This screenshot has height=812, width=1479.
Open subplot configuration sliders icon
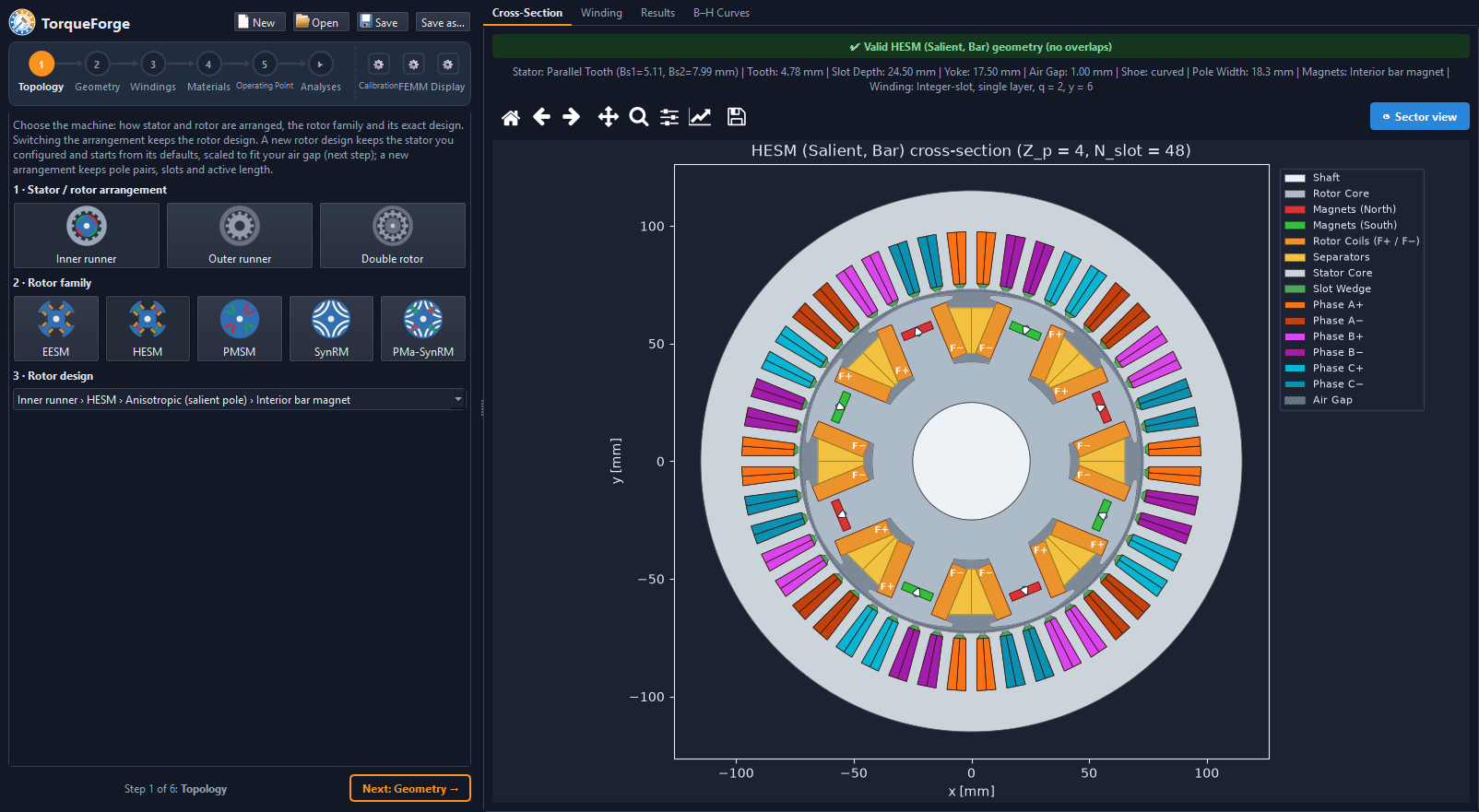point(669,117)
